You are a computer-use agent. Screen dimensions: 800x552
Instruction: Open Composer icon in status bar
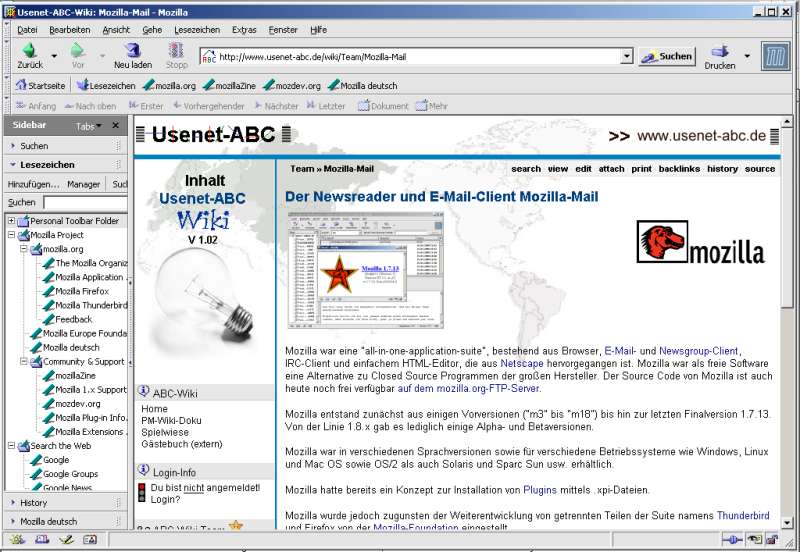pyautogui.click(x=66, y=541)
